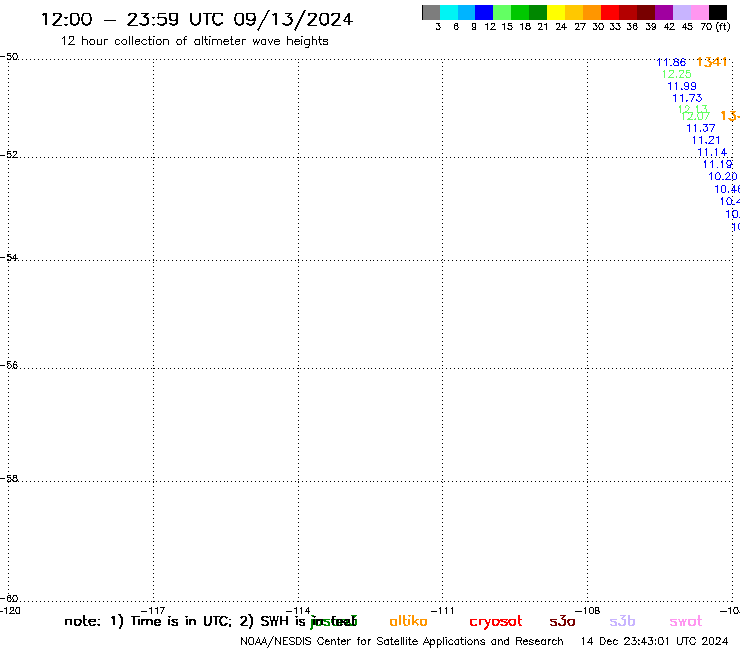This screenshot has height=650, width=740.
Task: Click the blue wave height value 10.20
Action: pyautogui.click(x=723, y=177)
